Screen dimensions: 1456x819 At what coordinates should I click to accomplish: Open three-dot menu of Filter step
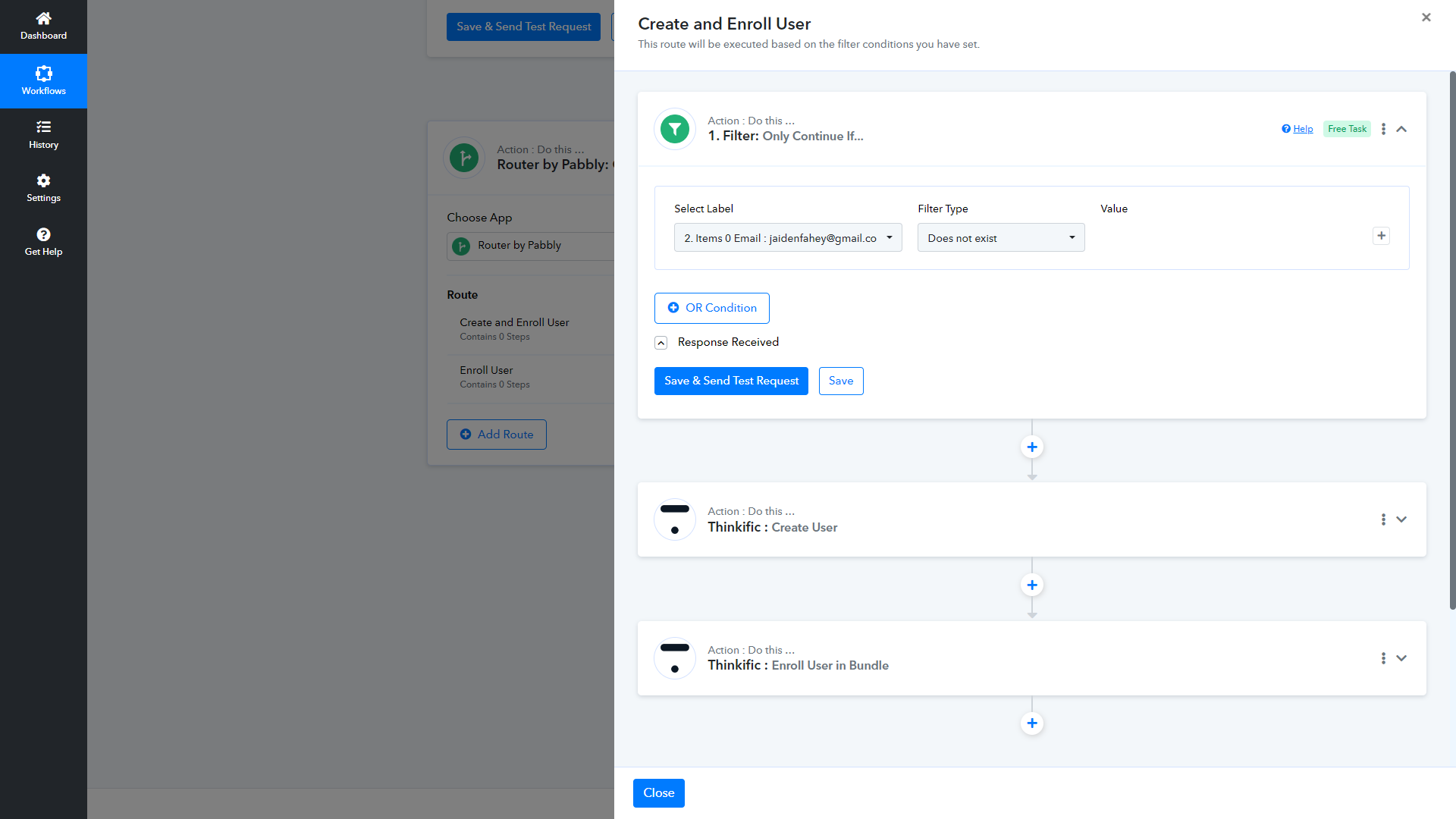point(1383,129)
